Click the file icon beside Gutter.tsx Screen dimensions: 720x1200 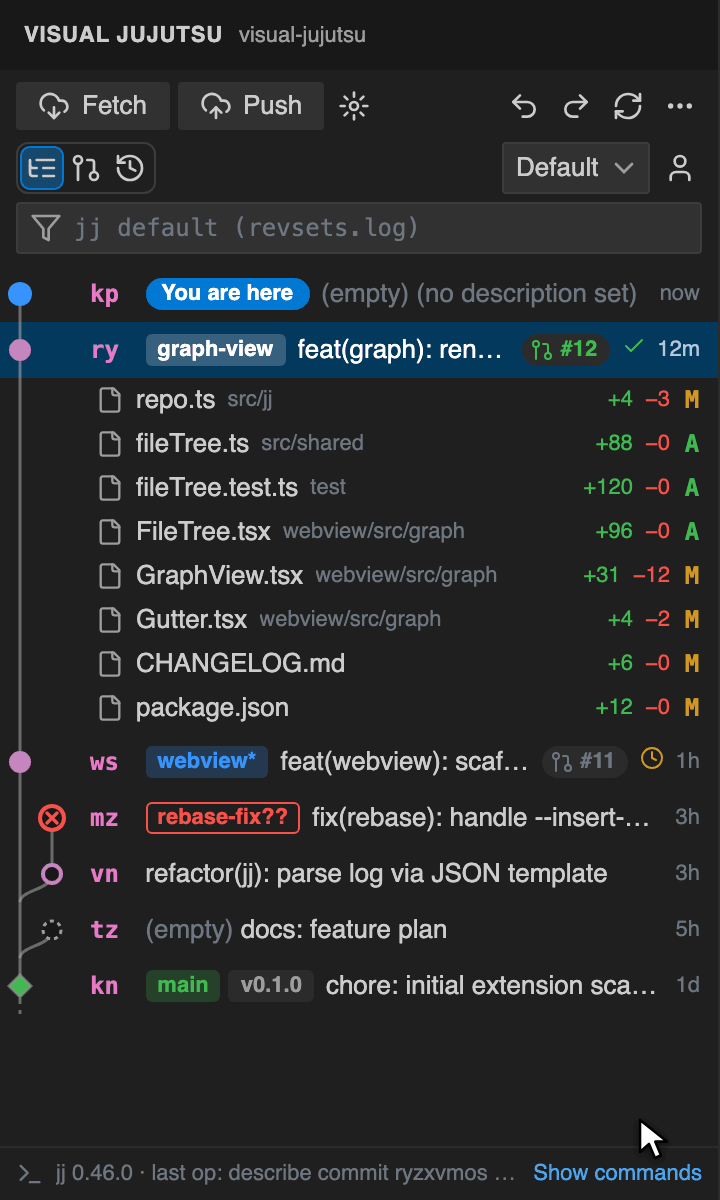[110, 619]
